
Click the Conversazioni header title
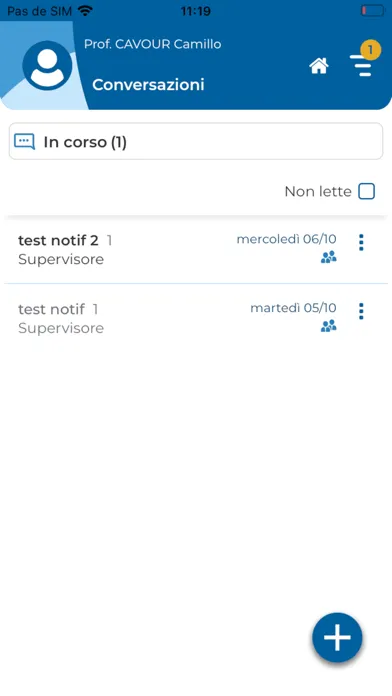coord(148,84)
